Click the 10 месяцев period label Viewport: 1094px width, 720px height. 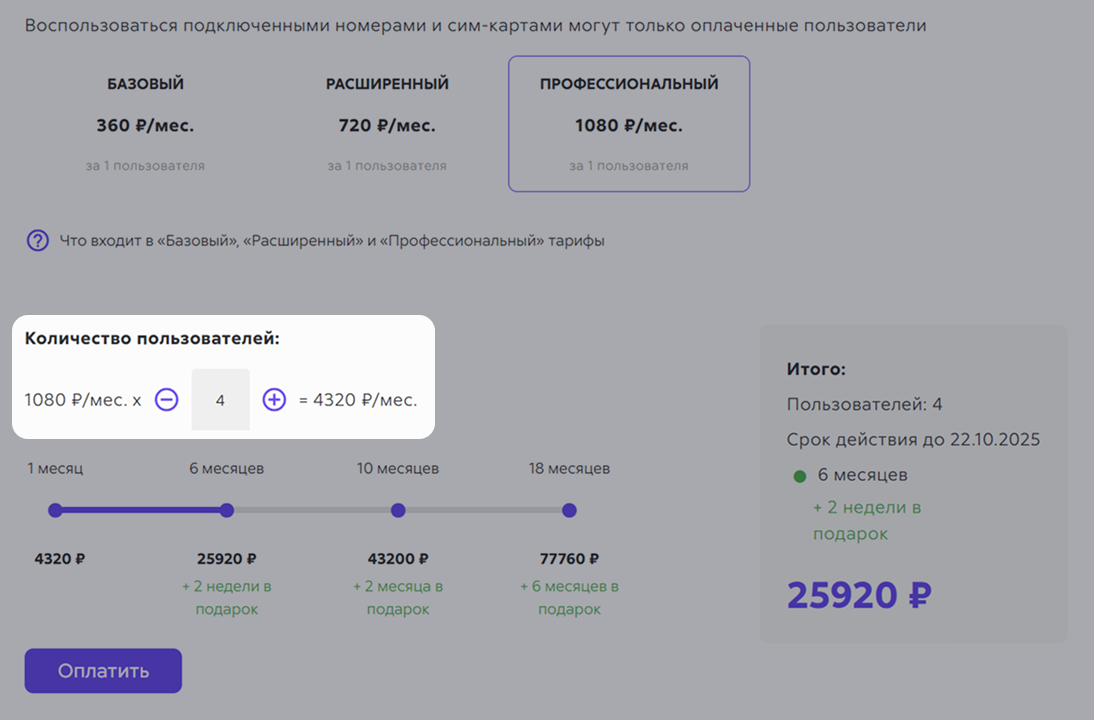[x=398, y=468]
